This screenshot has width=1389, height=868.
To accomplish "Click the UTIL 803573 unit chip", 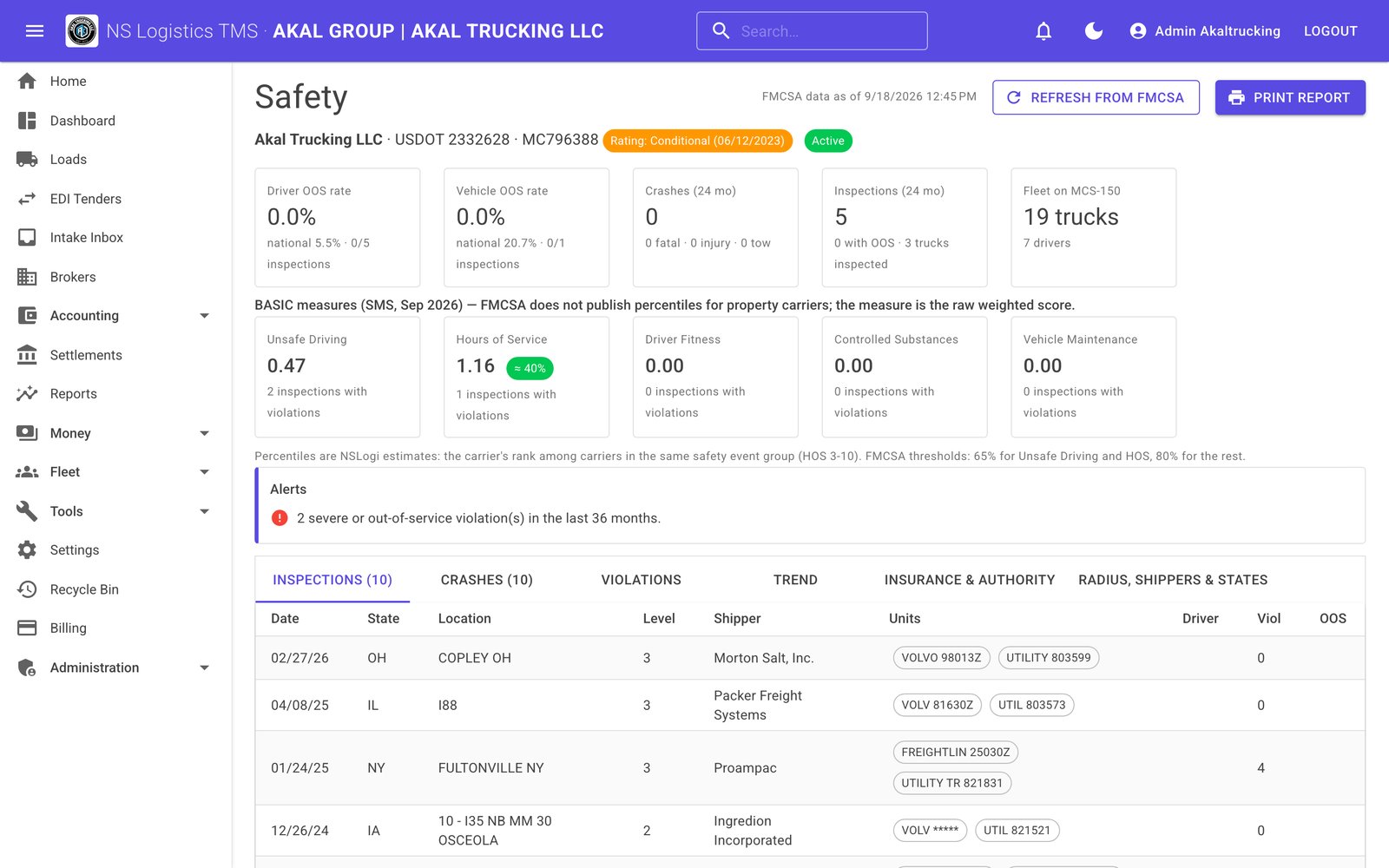I will tap(1031, 705).
